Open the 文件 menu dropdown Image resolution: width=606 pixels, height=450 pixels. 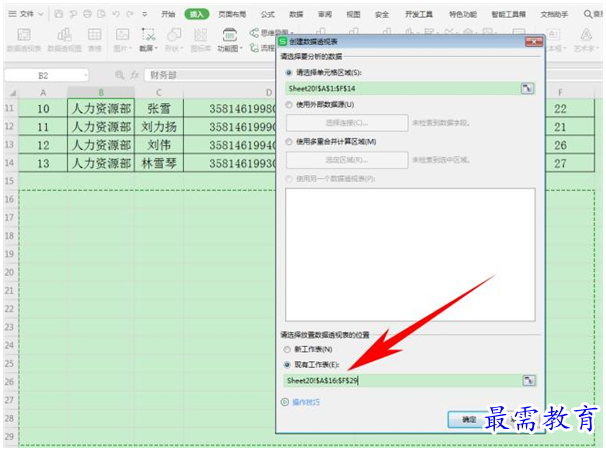click(26, 14)
